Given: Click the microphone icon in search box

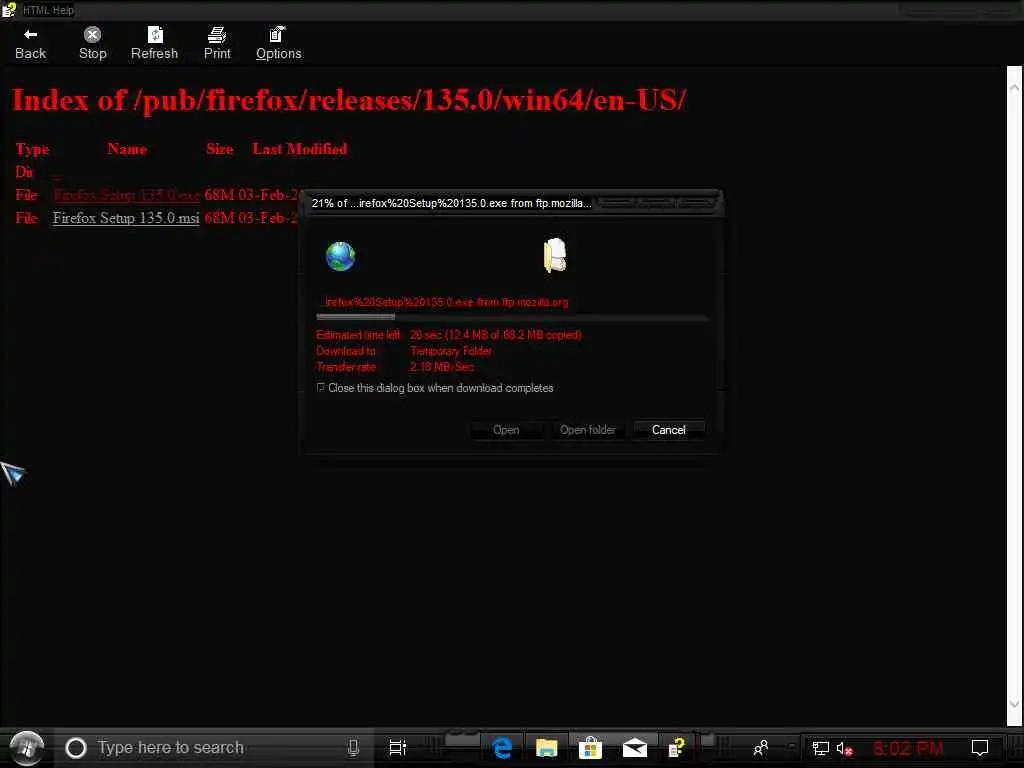Looking at the screenshot, I should 353,748.
